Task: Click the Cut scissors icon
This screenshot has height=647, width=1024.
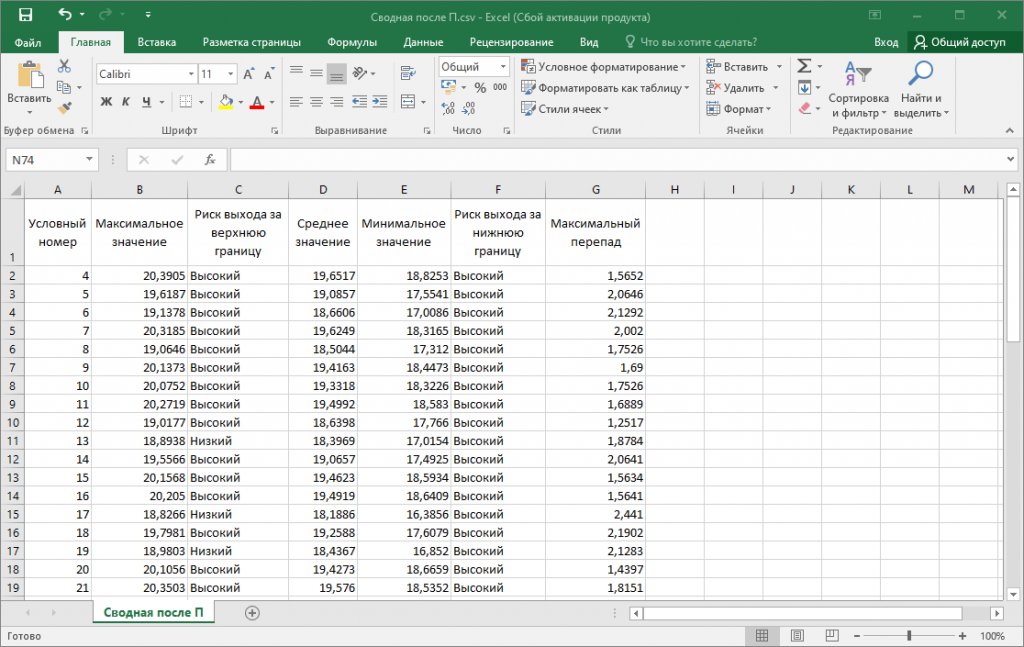Action: click(x=64, y=66)
